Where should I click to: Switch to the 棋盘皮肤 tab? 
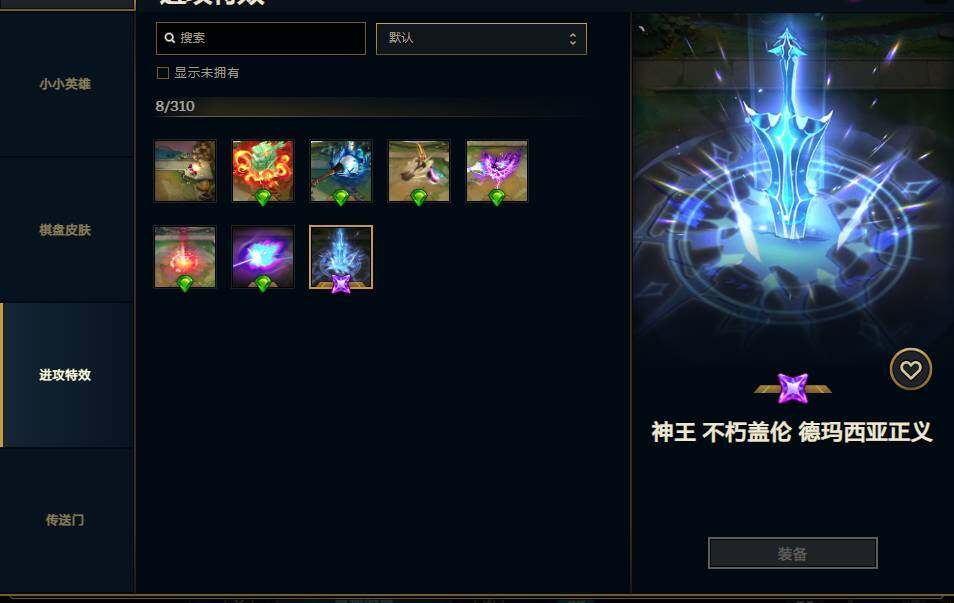point(67,229)
